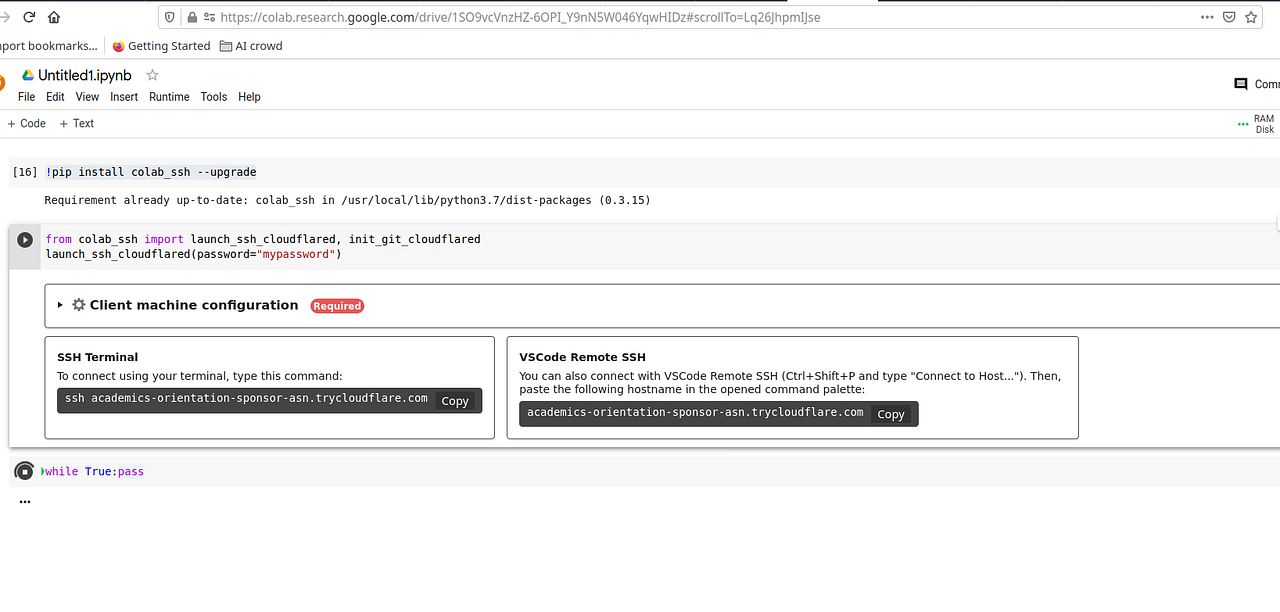Open the browser overflow menu
The image size is (1280, 612).
(x=1205, y=17)
